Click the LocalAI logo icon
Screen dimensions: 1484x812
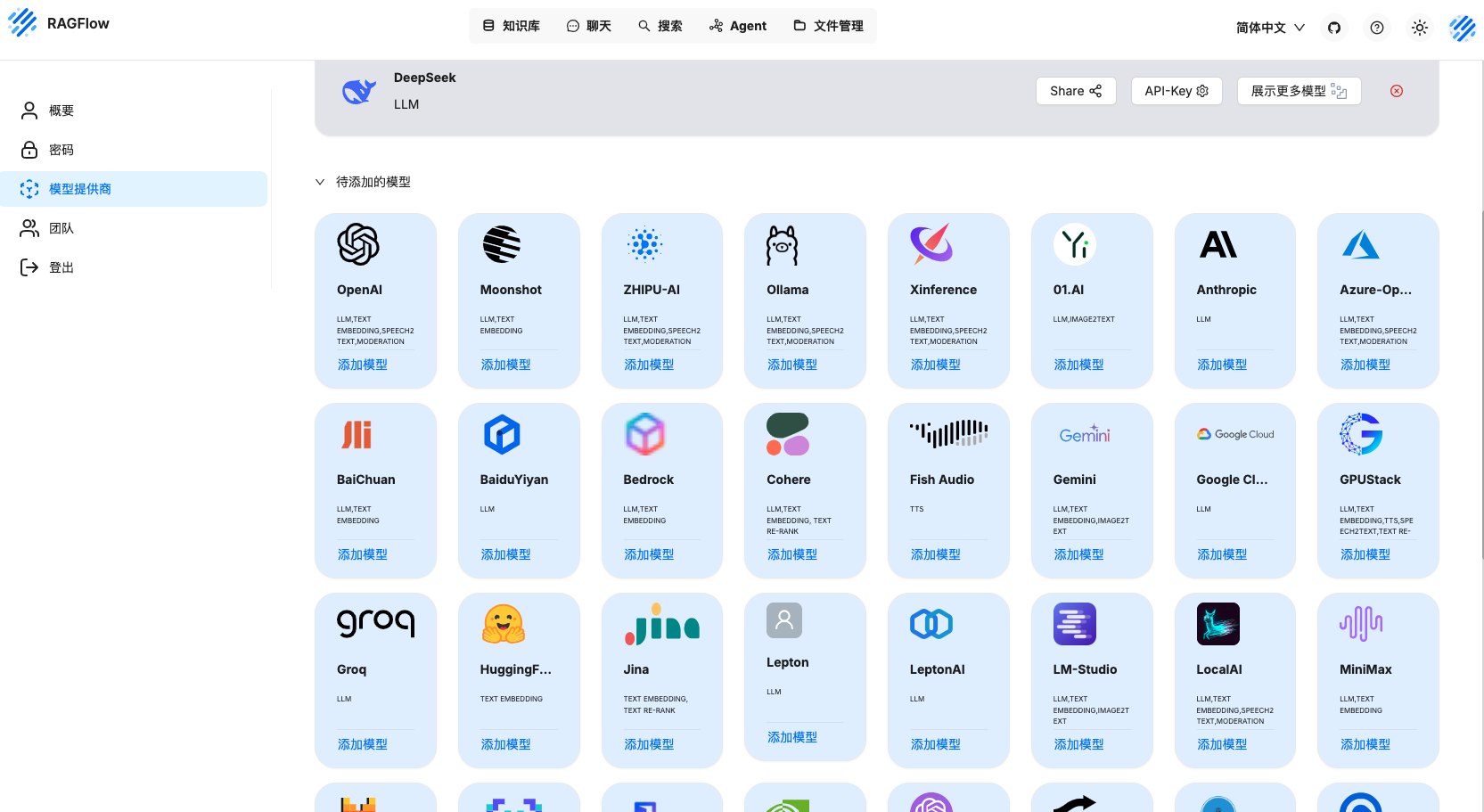click(x=1218, y=624)
